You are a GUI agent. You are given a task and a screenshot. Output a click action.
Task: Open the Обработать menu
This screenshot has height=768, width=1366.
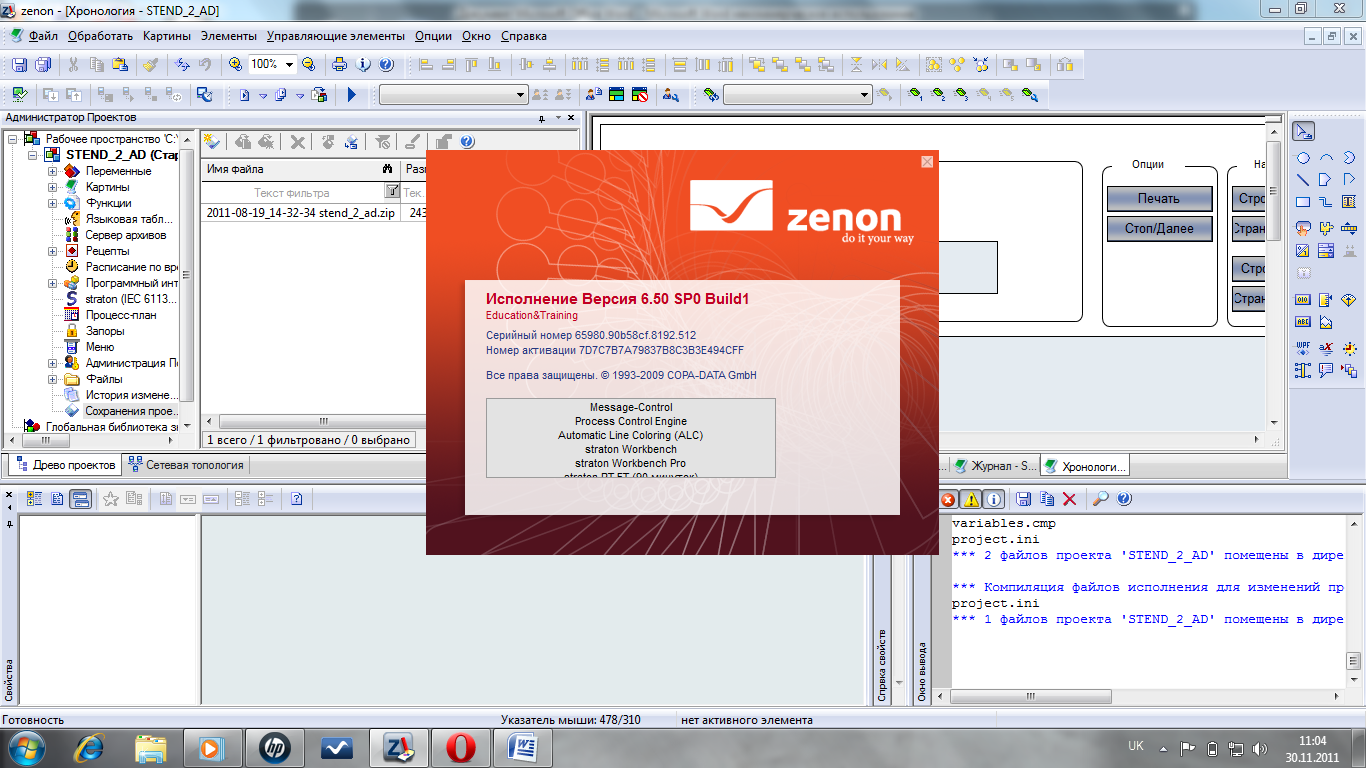(x=100, y=36)
